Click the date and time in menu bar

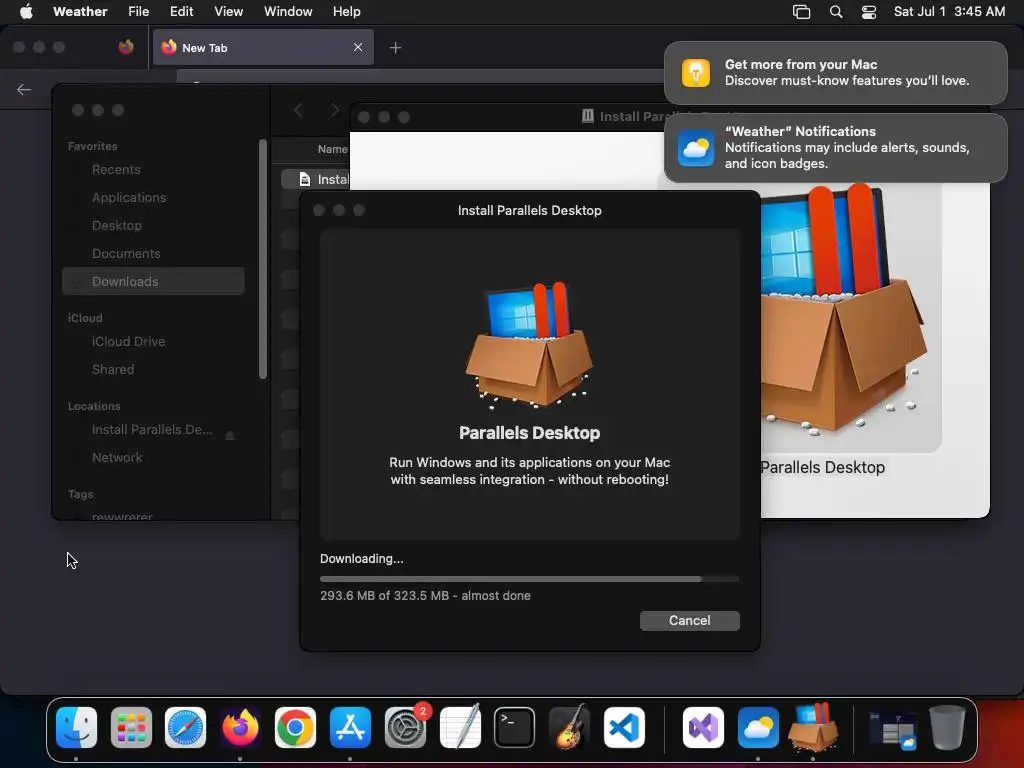tap(950, 11)
